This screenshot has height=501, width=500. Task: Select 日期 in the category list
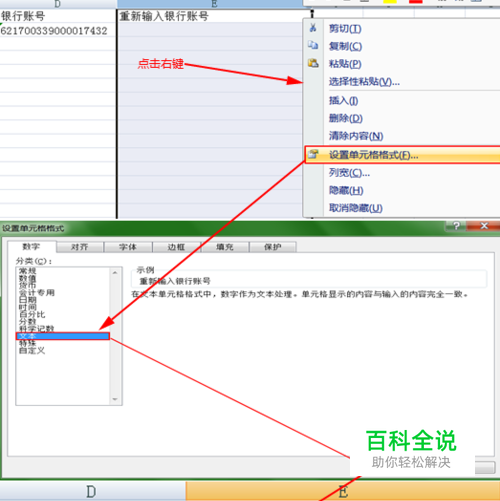(x=28, y=300)
